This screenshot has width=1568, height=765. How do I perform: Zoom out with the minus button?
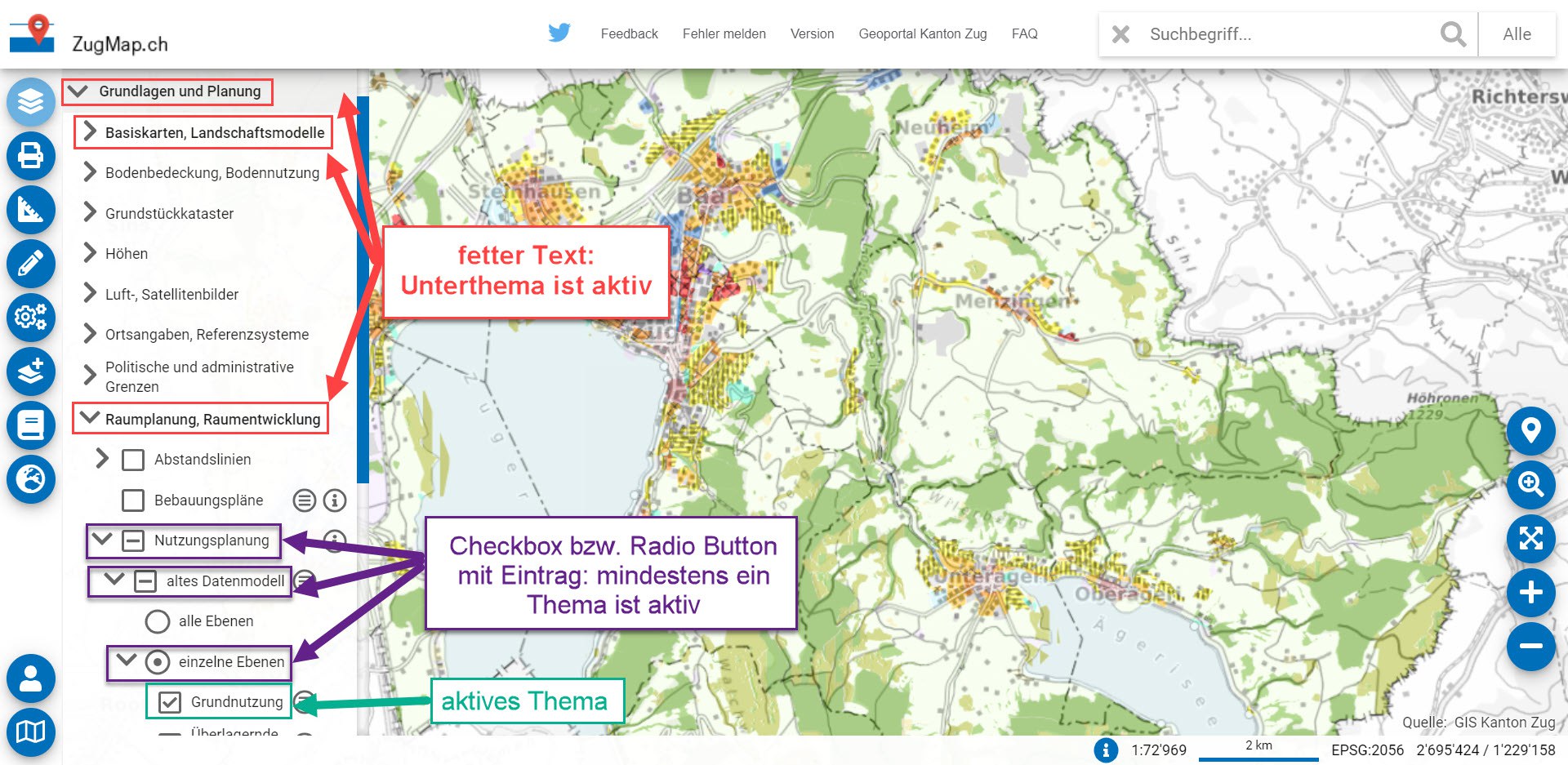click(1530, 646)
